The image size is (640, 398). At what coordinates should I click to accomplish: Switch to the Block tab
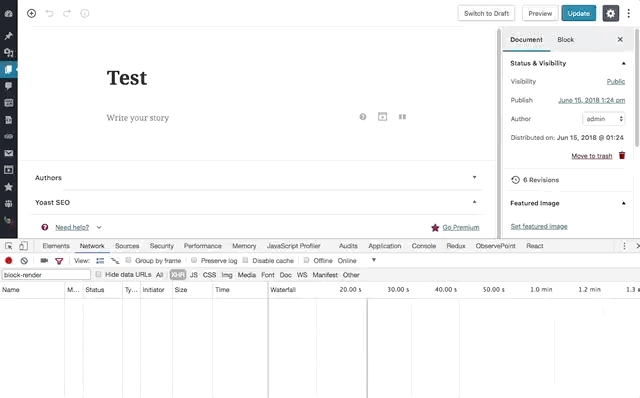(x=565, y=40)
